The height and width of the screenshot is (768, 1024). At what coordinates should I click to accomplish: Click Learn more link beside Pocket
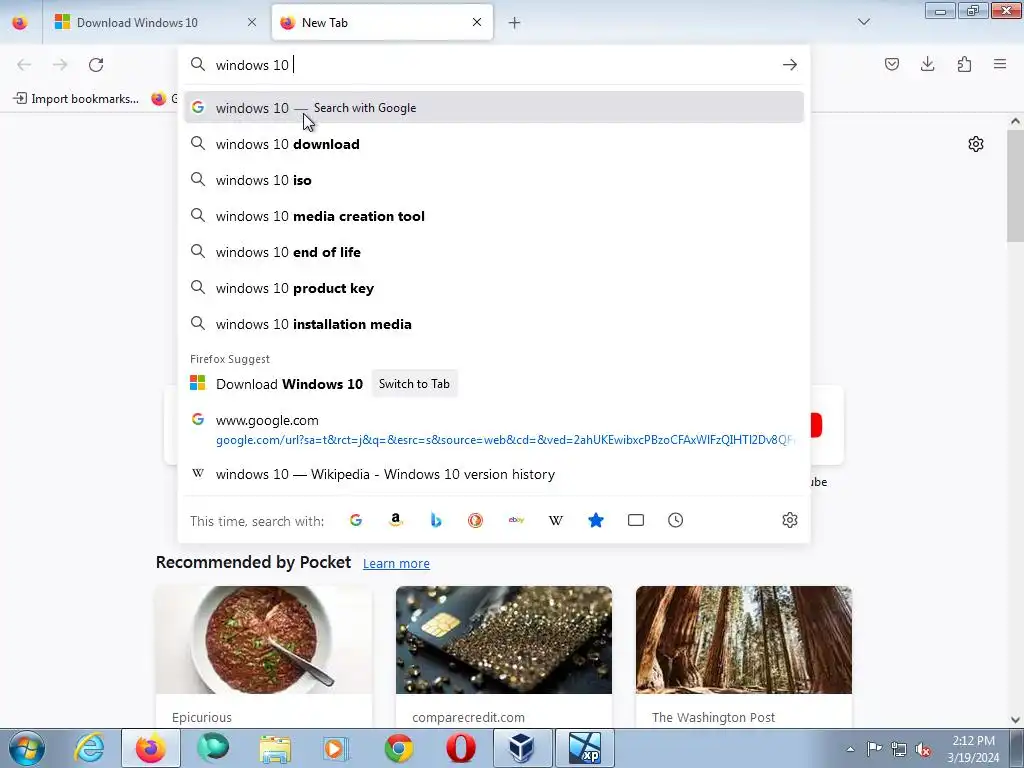[x=396, y=563]
